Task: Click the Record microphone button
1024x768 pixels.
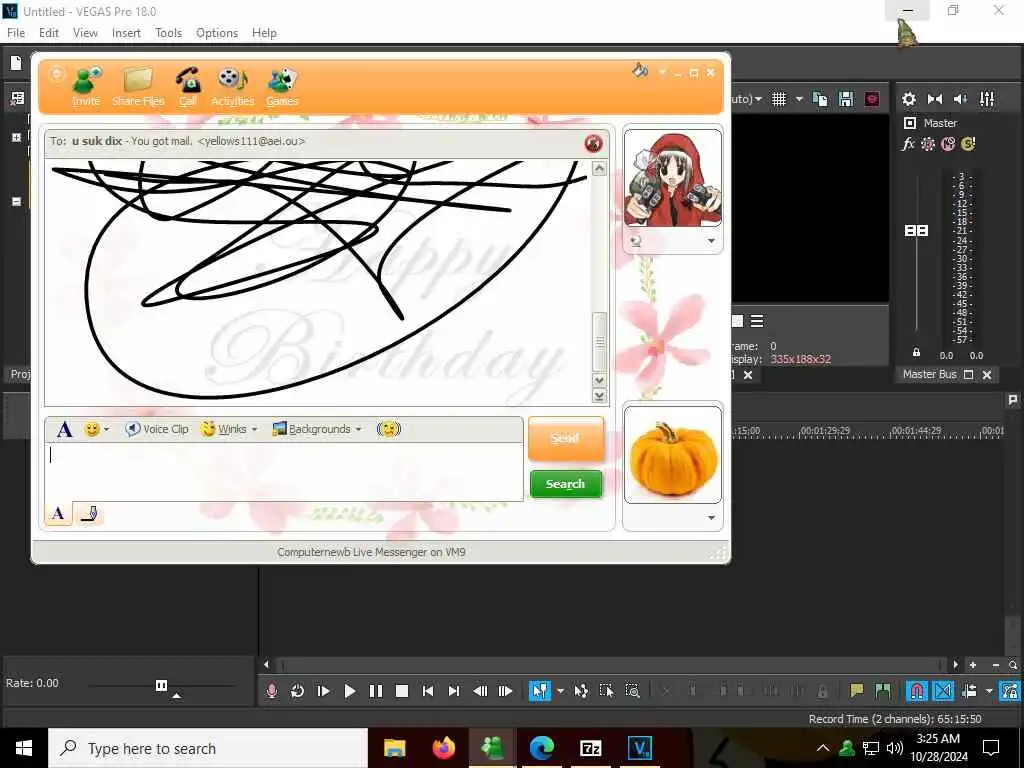Action: pos(272,691)
